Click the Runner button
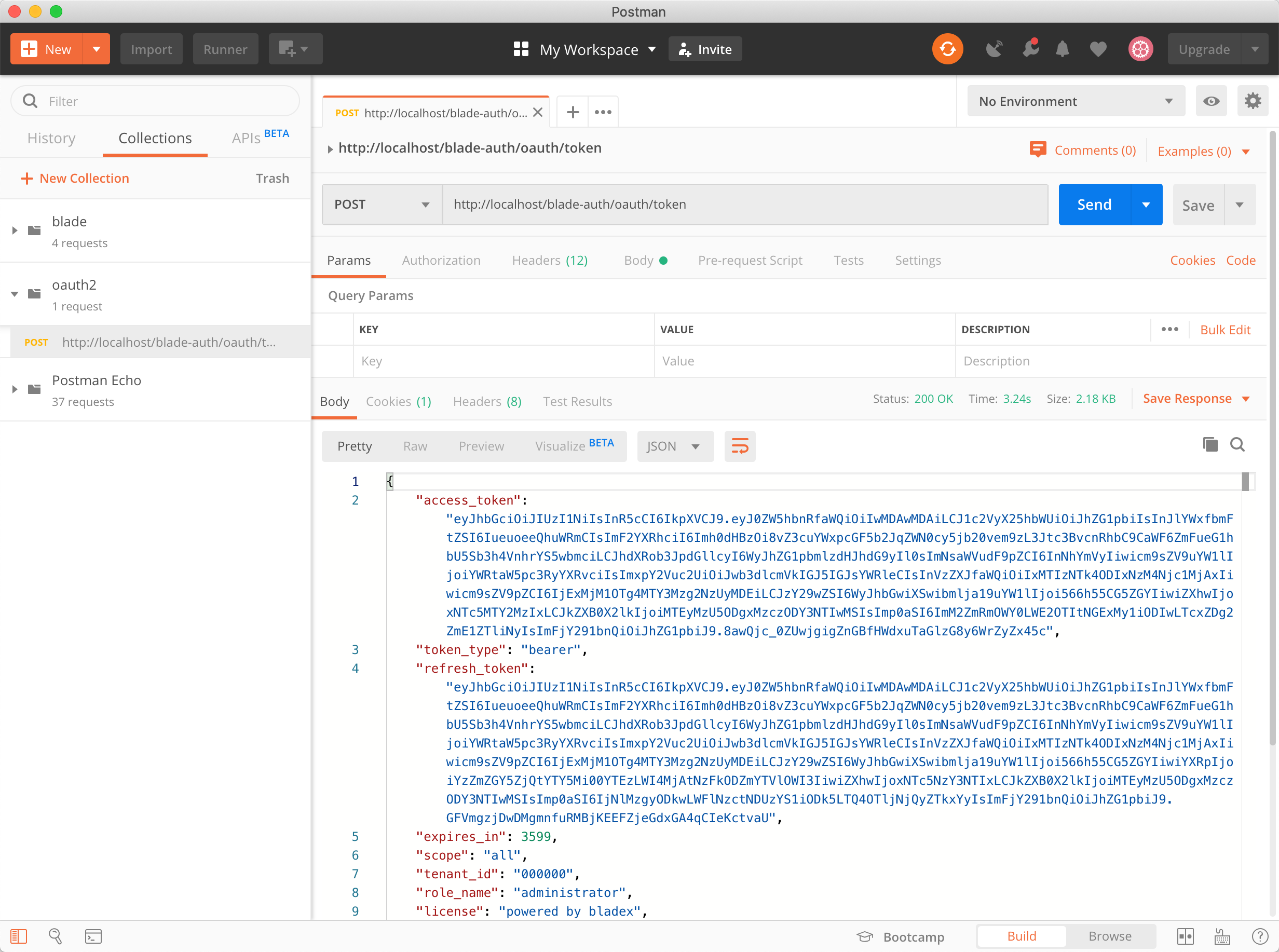The width and height of the screenshot is (1279, 952). (225, 49)
